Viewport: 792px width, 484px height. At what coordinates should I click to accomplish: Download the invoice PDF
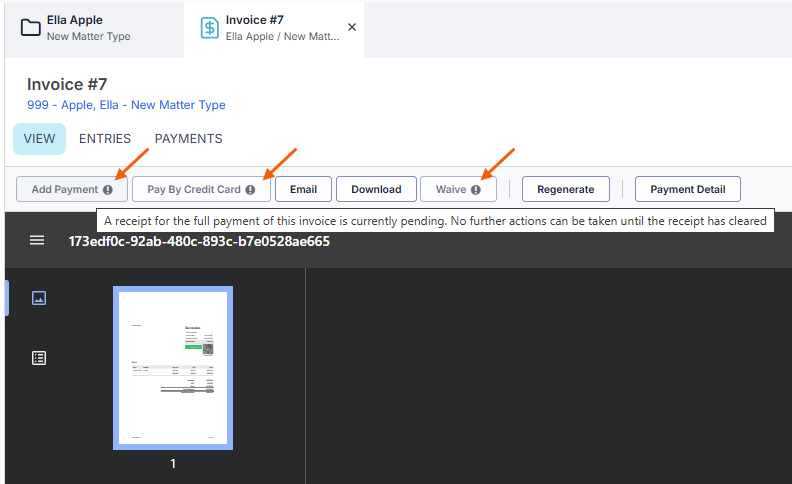click(376, 189)
